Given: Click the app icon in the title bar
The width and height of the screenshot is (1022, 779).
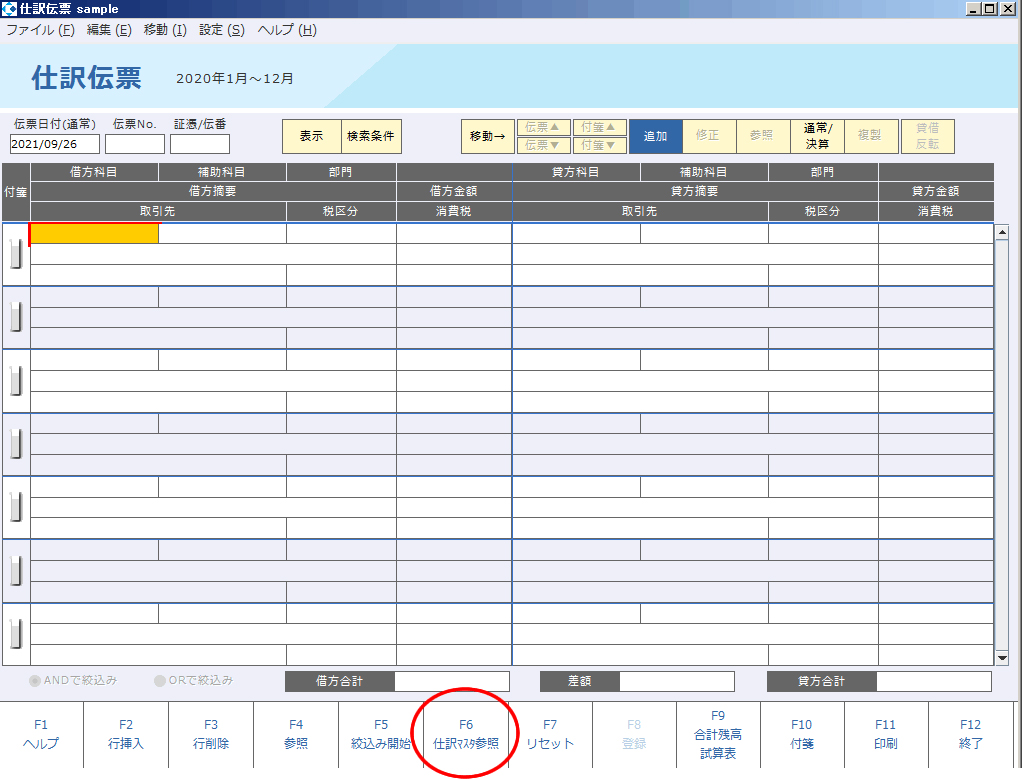Looking at the screenshot, I should [9, 8].
